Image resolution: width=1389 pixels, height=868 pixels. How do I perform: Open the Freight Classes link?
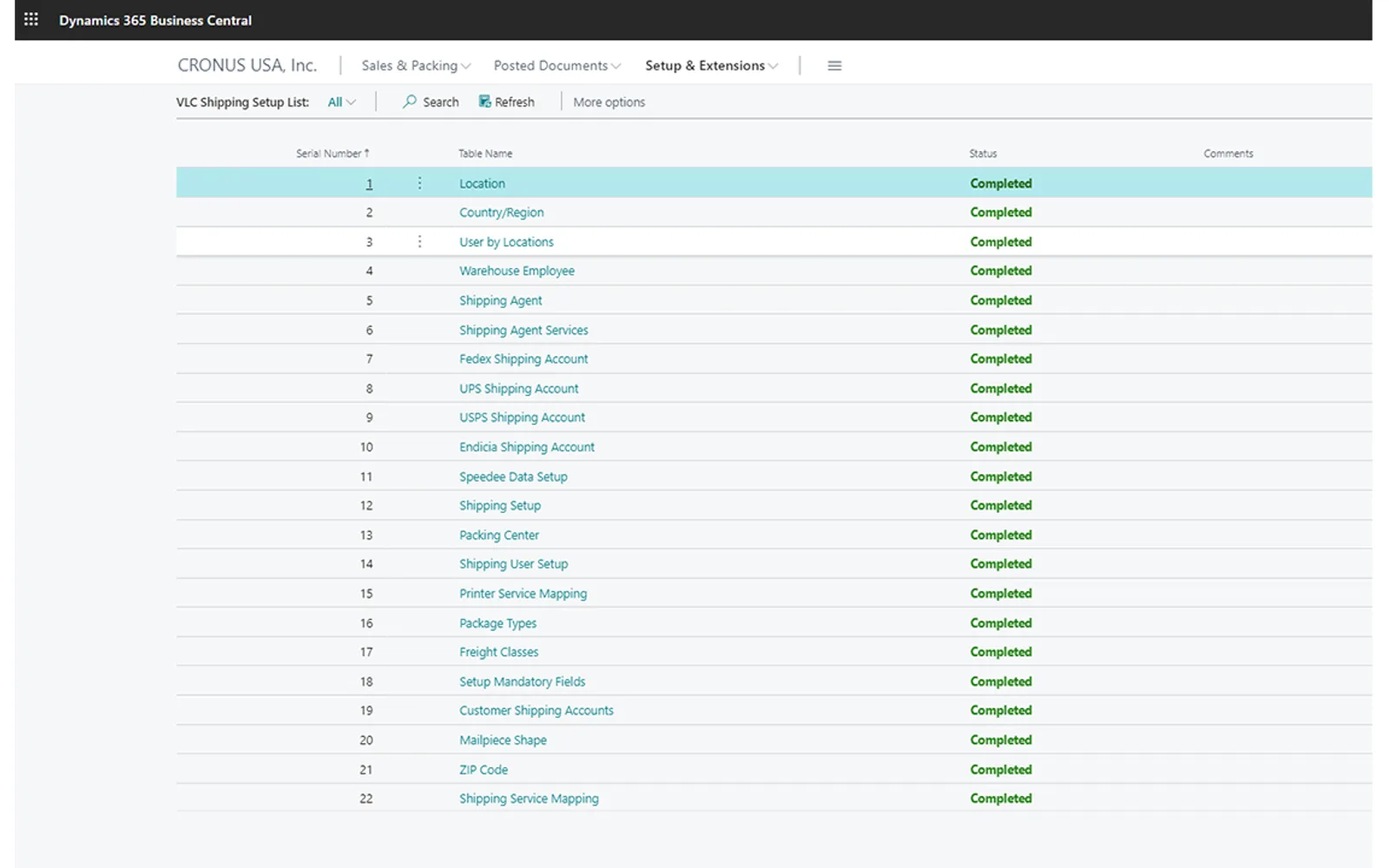click(x=499, y=652)
